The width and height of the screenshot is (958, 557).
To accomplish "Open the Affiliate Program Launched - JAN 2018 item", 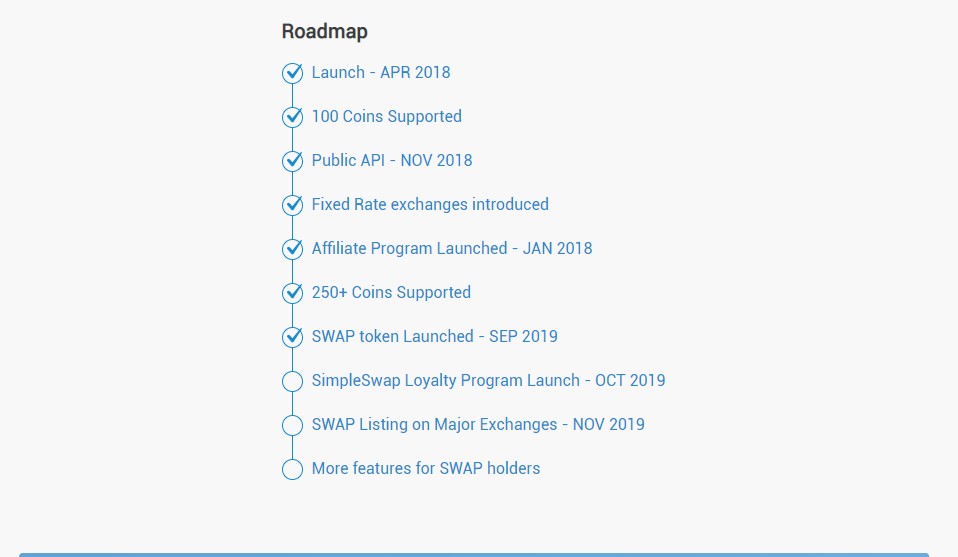I will (452, 248).
